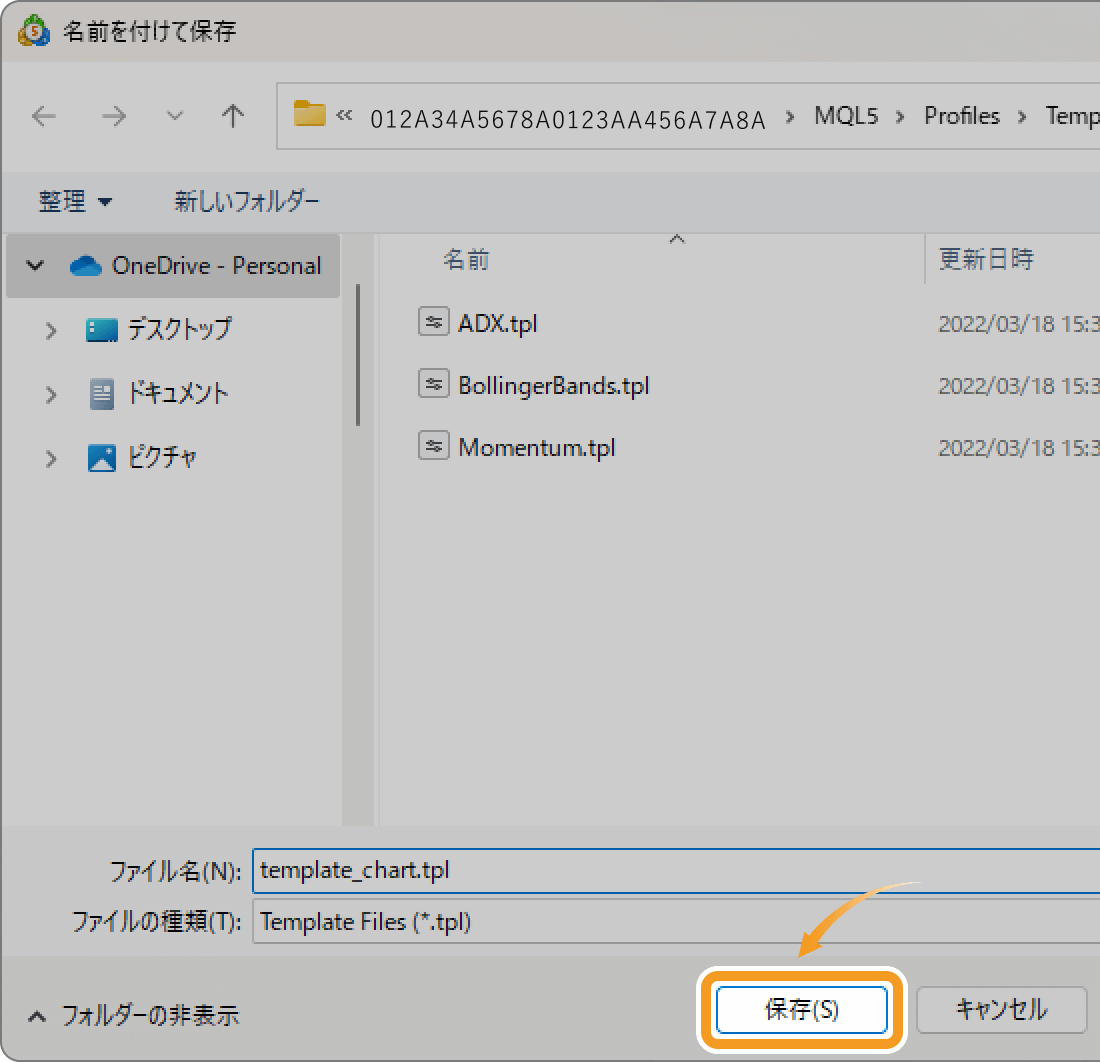Sort by the 更新日時 column header

[986, 260]
